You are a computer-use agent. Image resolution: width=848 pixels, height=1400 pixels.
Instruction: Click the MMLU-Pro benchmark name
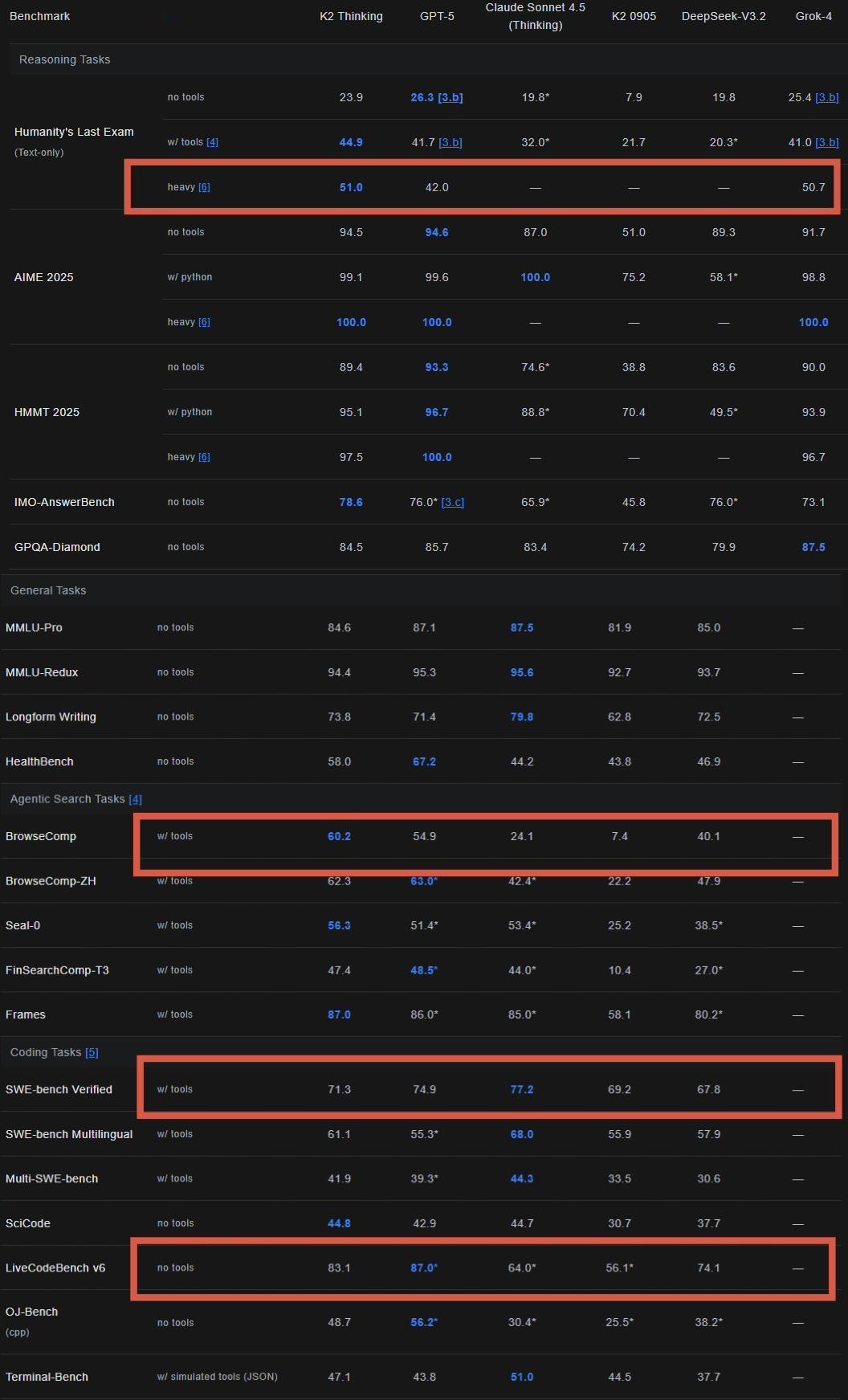tap(34, 627)
